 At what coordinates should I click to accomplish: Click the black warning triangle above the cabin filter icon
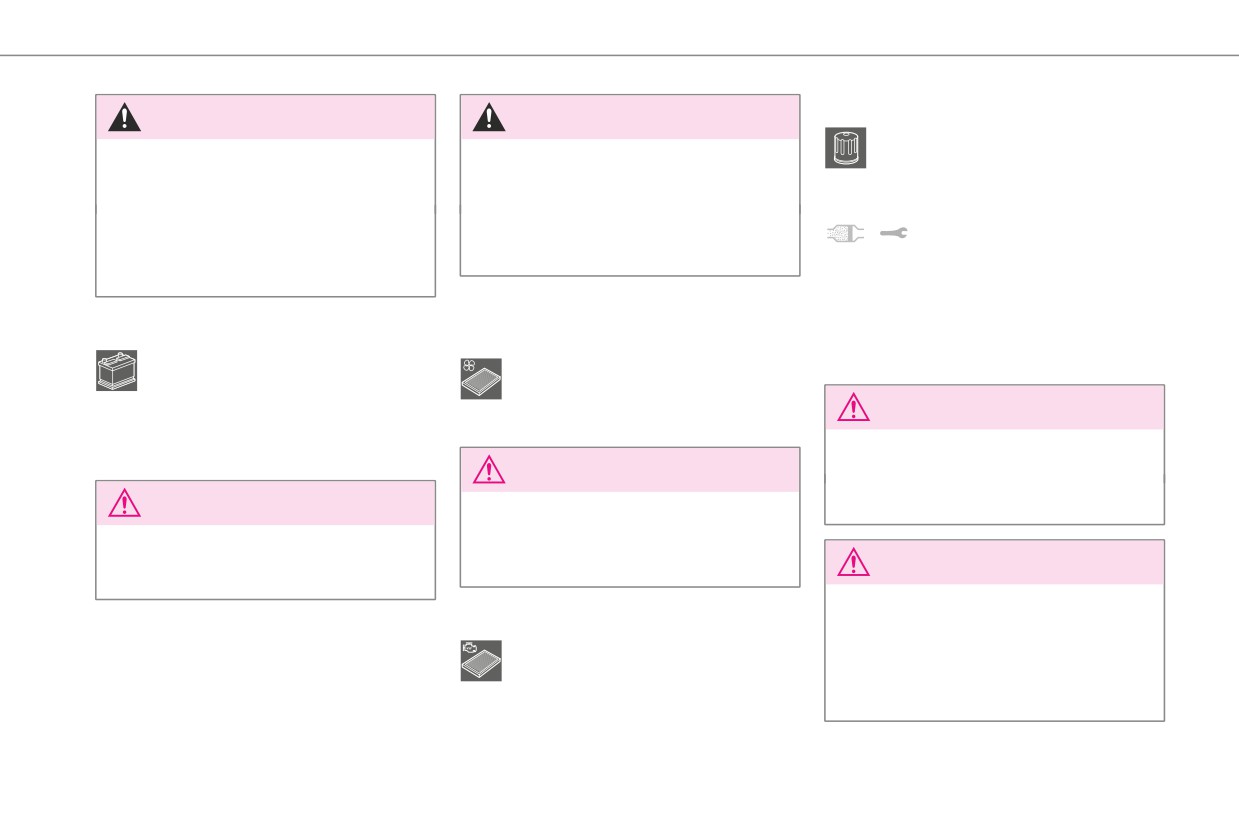(x=489, y=117)
